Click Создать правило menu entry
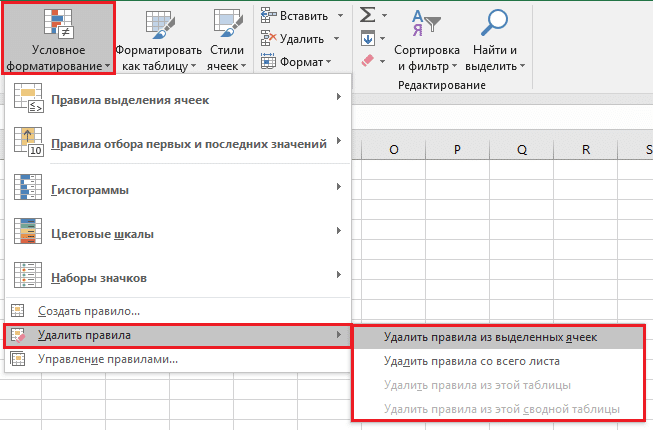Viewport: 653px width, 430px height. point(88,312)
